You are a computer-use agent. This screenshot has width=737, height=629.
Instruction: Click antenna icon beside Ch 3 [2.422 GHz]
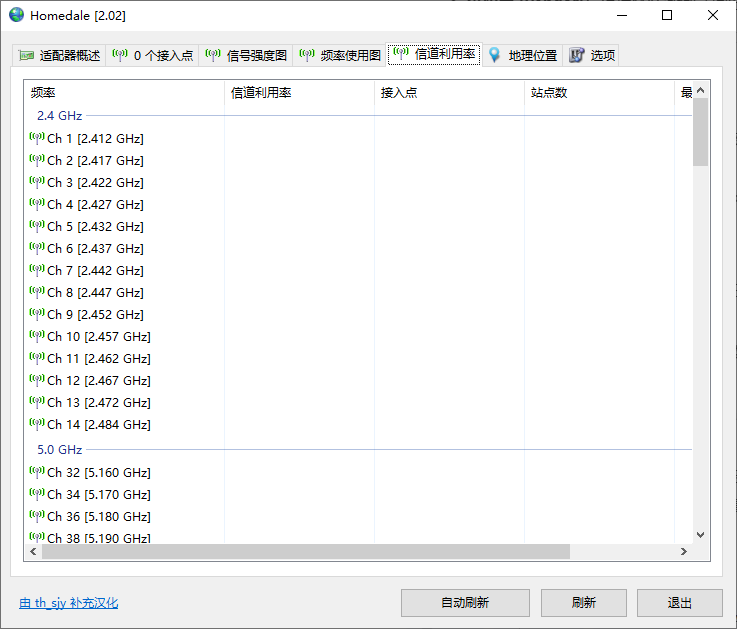tap(37, 182)
